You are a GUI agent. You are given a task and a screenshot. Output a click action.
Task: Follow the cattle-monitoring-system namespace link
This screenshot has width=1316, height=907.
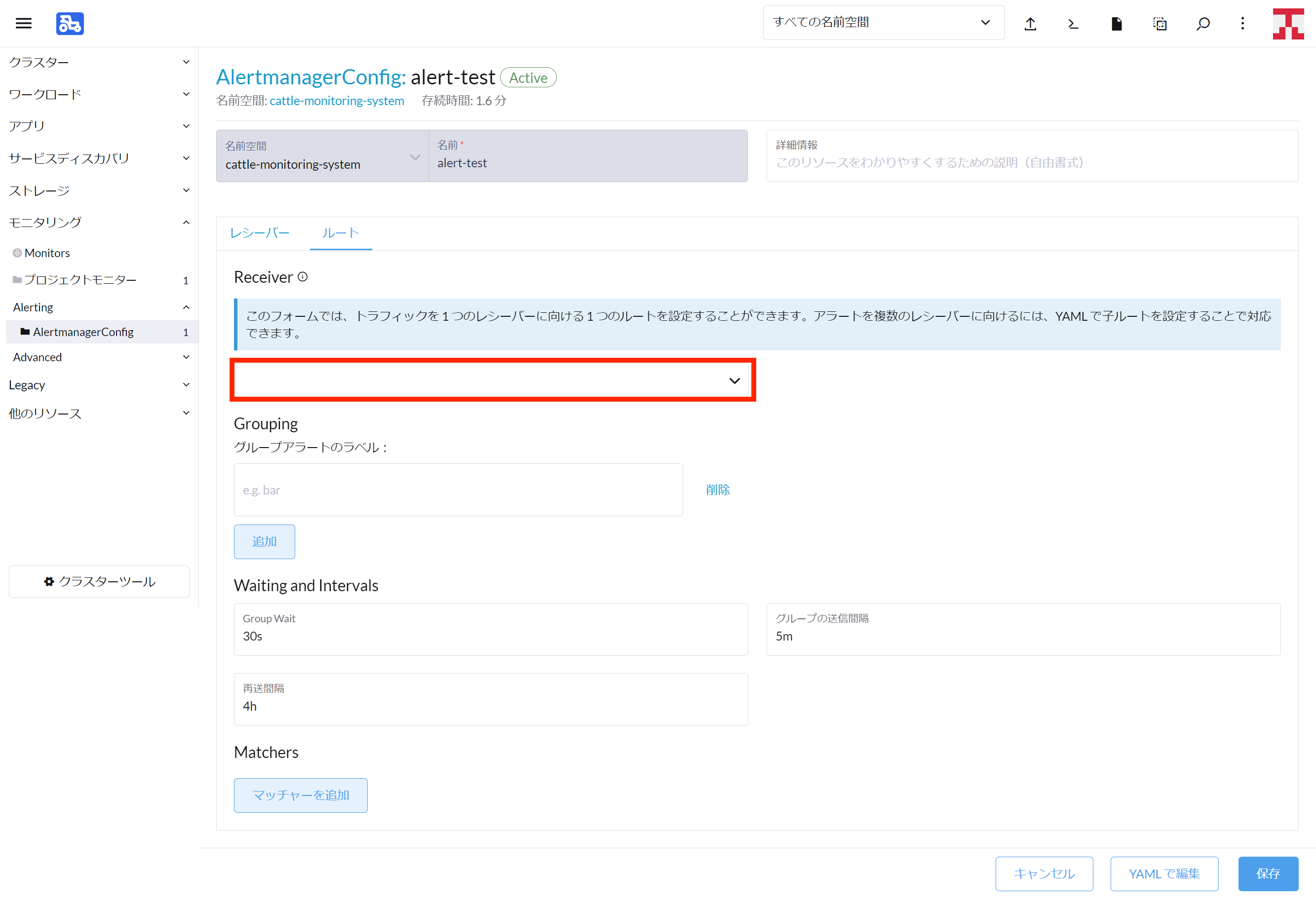coord(337,101)
